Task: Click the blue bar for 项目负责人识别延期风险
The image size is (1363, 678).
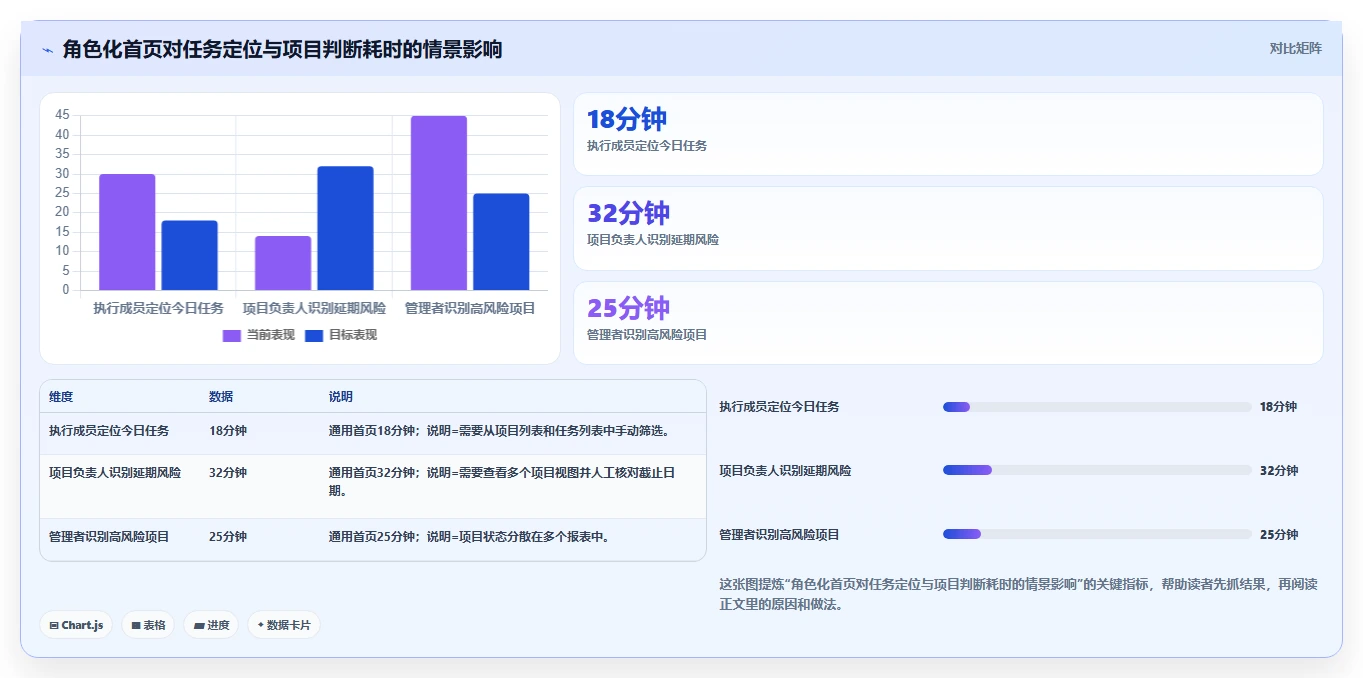Action: pos(345,228)
